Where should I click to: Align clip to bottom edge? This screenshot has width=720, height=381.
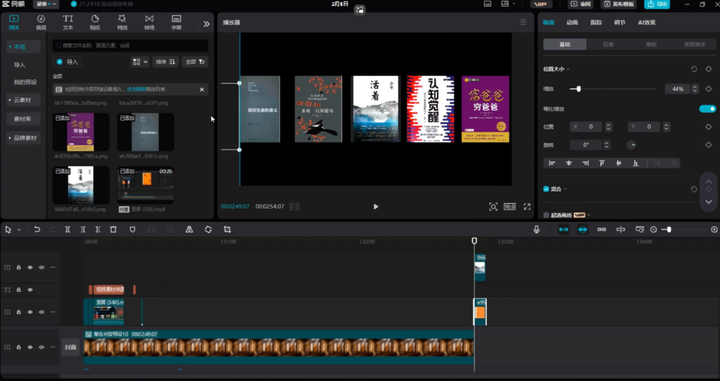coord(636,163)
